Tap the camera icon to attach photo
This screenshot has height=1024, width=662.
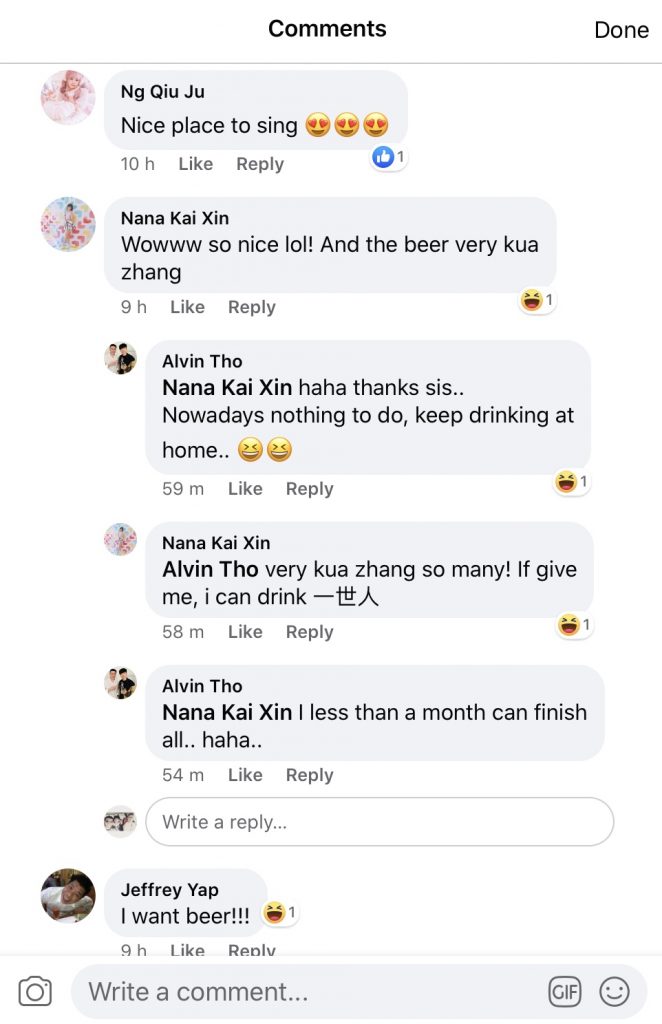pos(35,991)
